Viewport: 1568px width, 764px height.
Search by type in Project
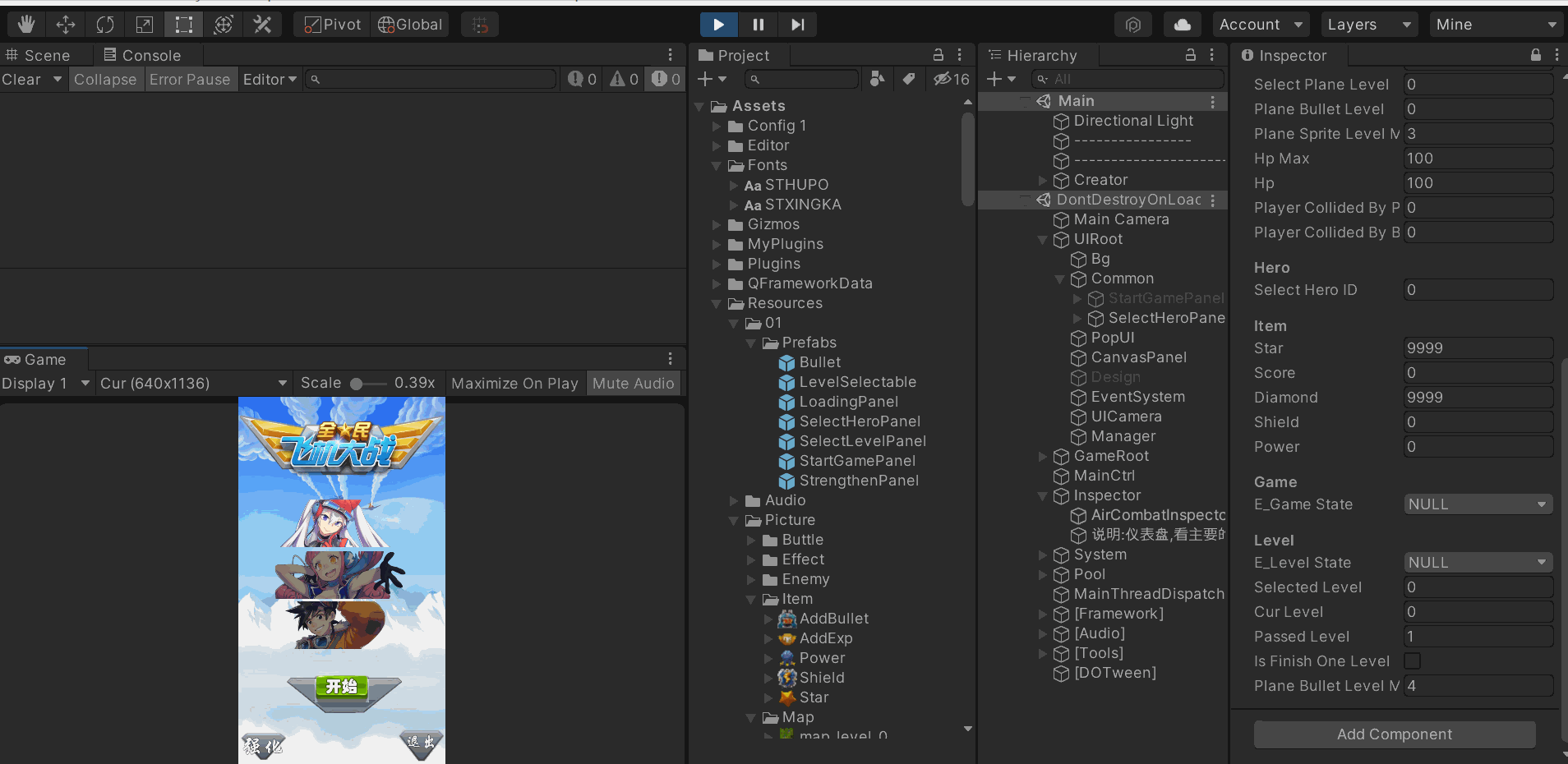(x=878, y=79)
